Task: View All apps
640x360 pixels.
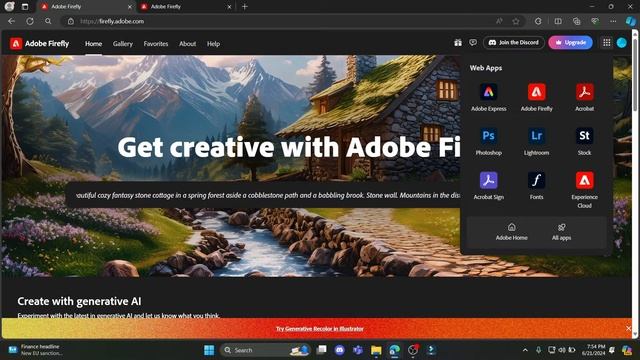Action: click(x=561, y=232)
